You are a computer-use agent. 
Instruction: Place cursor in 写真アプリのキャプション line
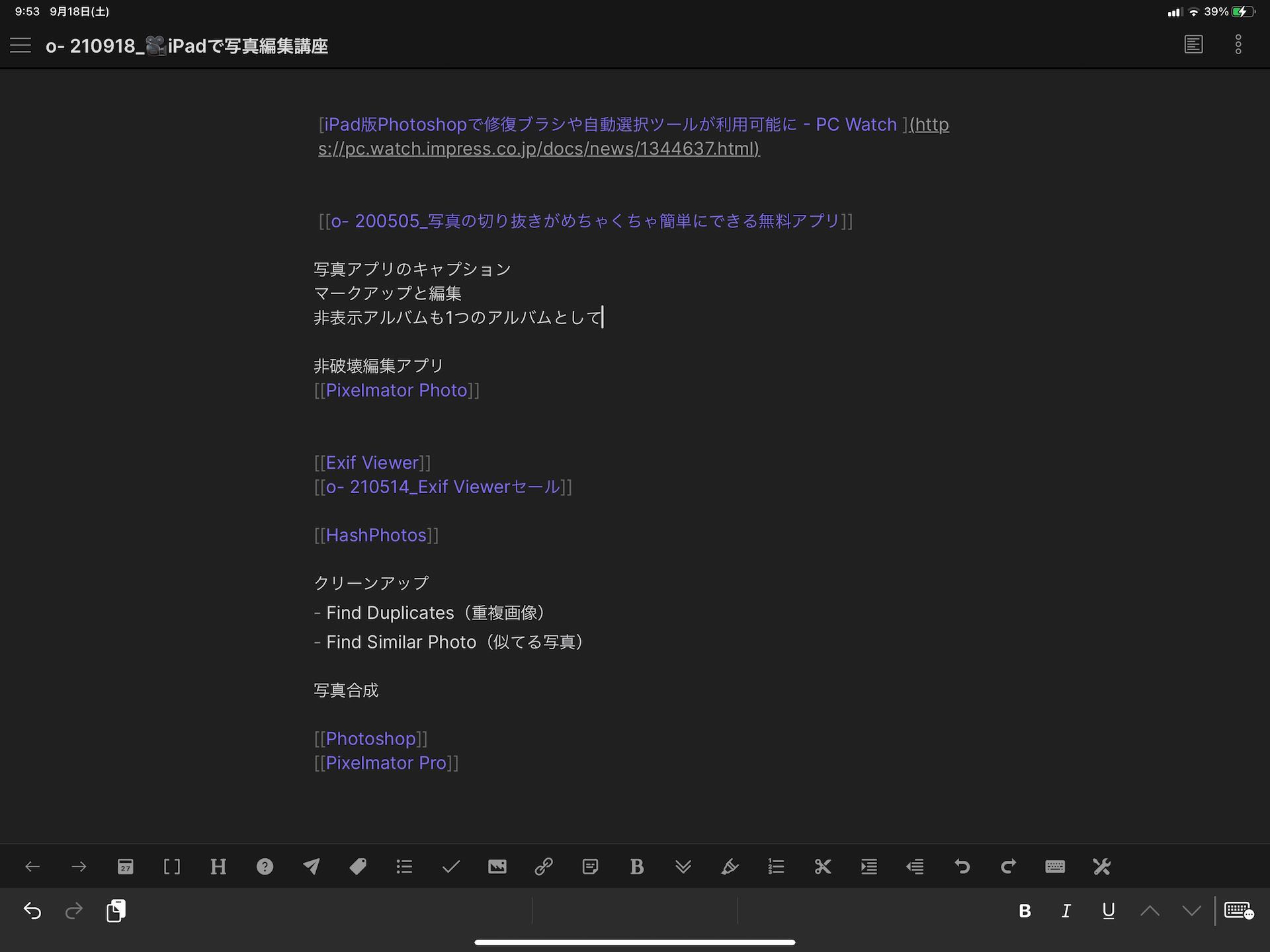[x=412, y=269]
